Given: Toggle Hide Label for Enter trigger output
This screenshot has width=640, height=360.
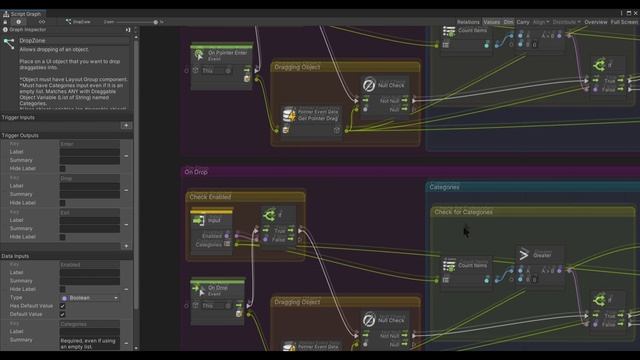Looking at the screenshot, I should (x=62, y=169).
